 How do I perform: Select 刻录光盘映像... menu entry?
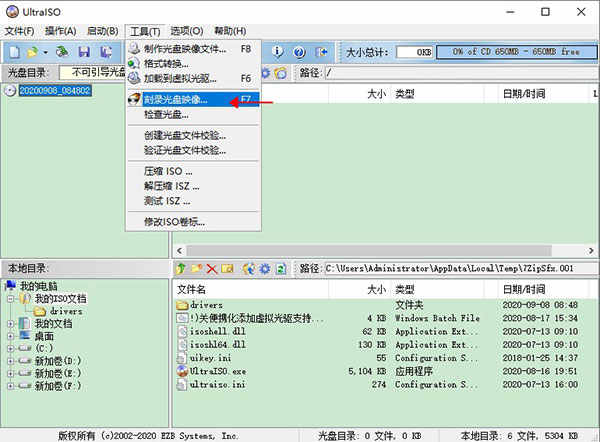[x=193, y=99]
